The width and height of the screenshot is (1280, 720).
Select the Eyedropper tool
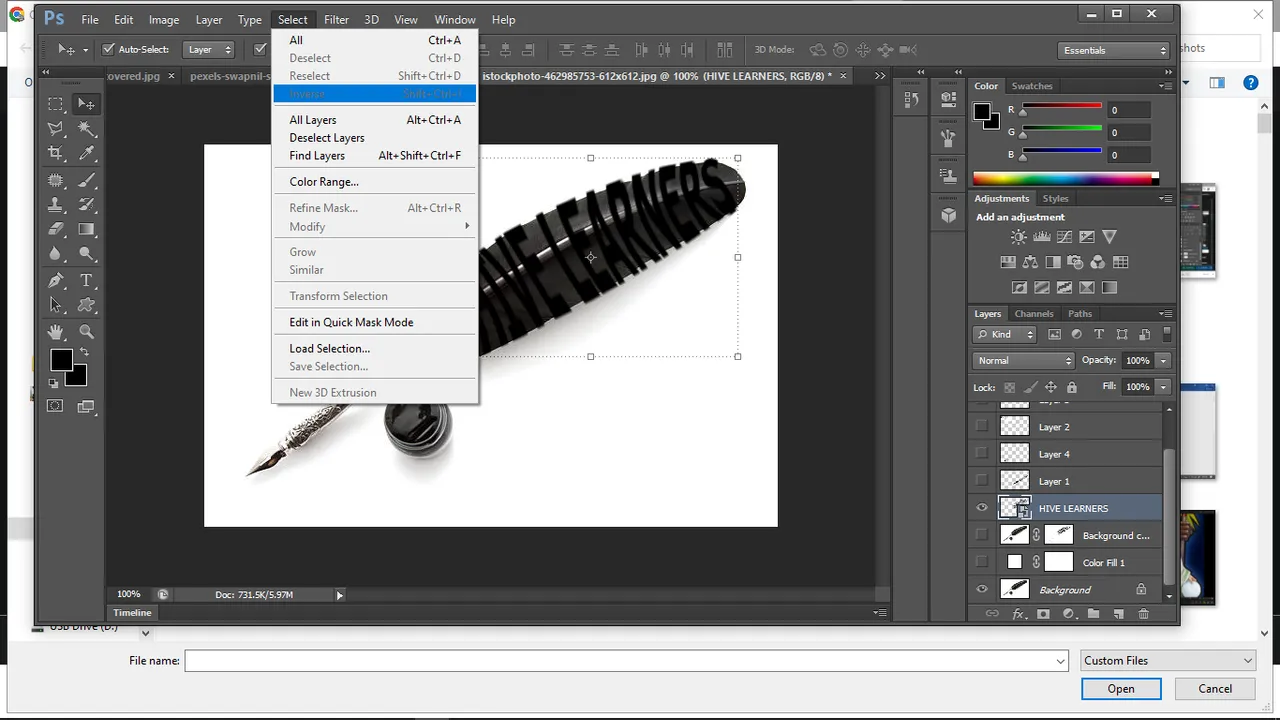point(87,154)
